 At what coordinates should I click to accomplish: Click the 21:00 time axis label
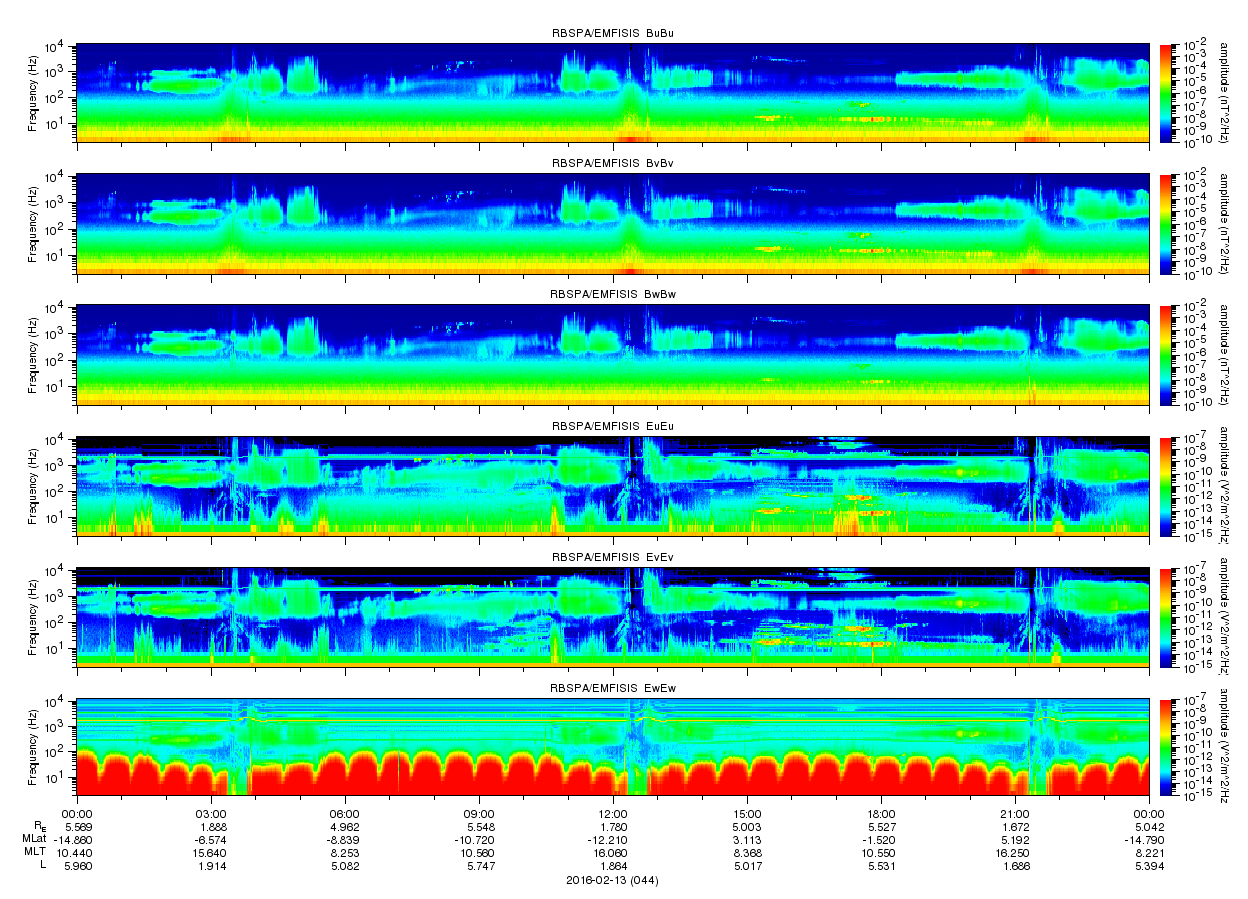coord(1015,814)
